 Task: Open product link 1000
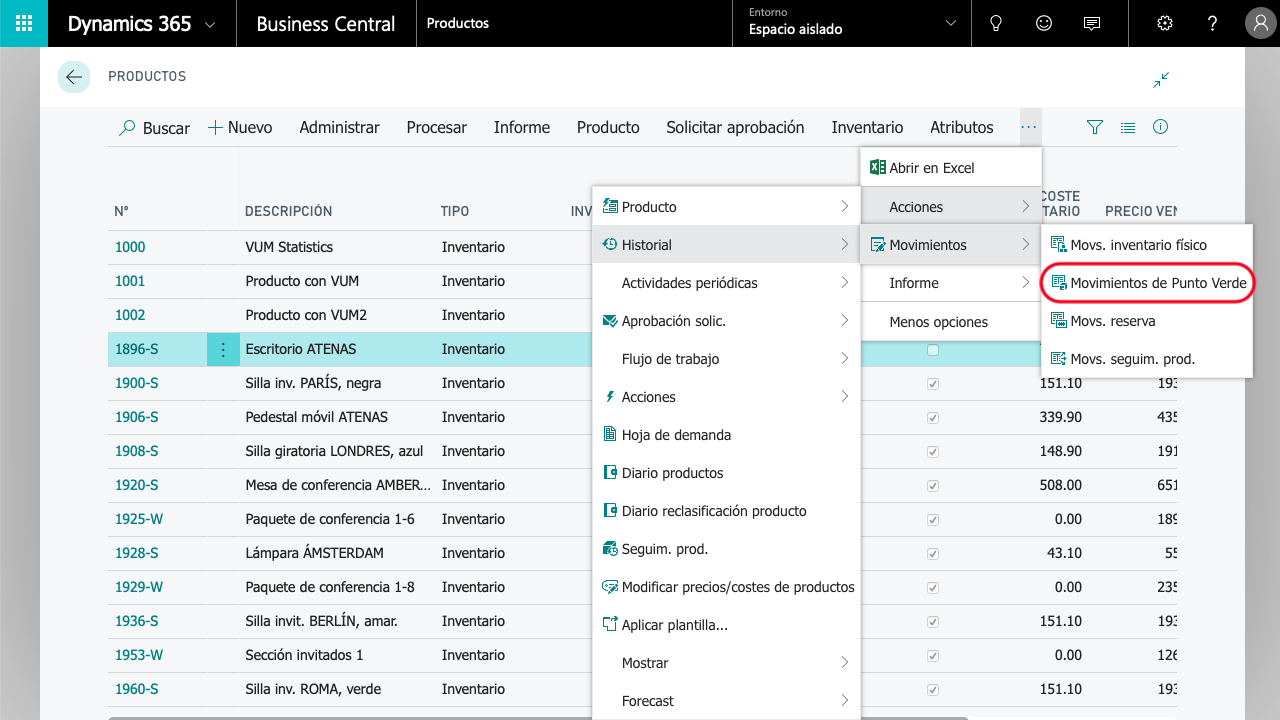click(x=130, y=247)
